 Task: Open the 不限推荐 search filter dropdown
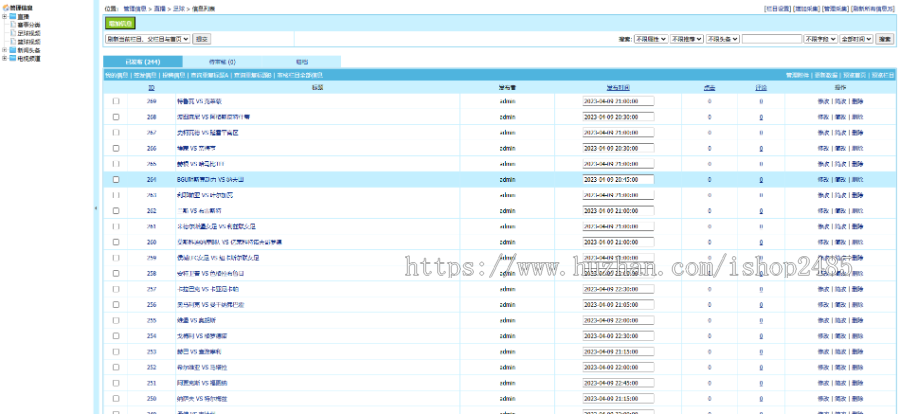tap(686, 39)
